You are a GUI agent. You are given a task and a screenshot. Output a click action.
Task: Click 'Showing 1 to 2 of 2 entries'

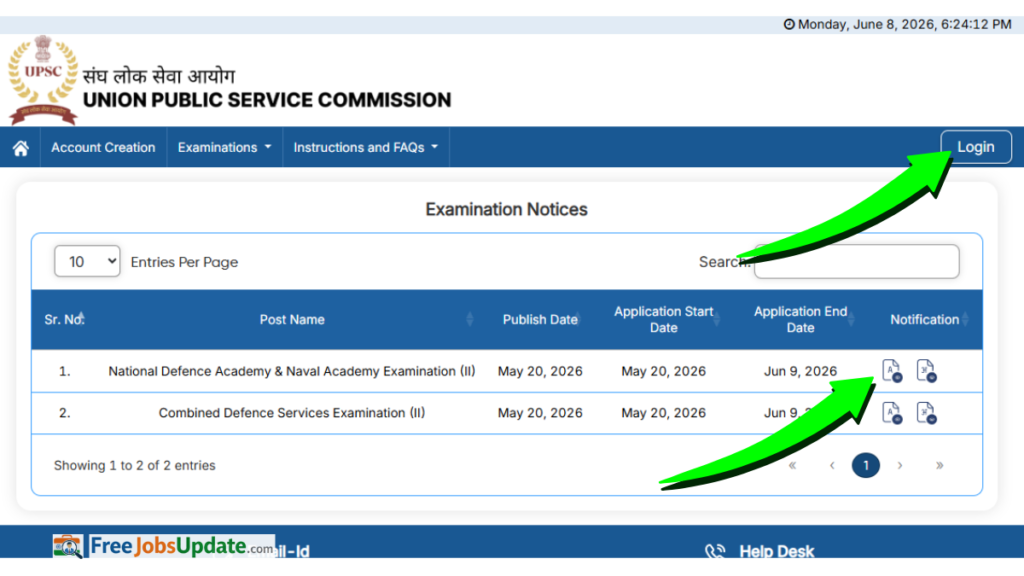click(x=135, y=465)
